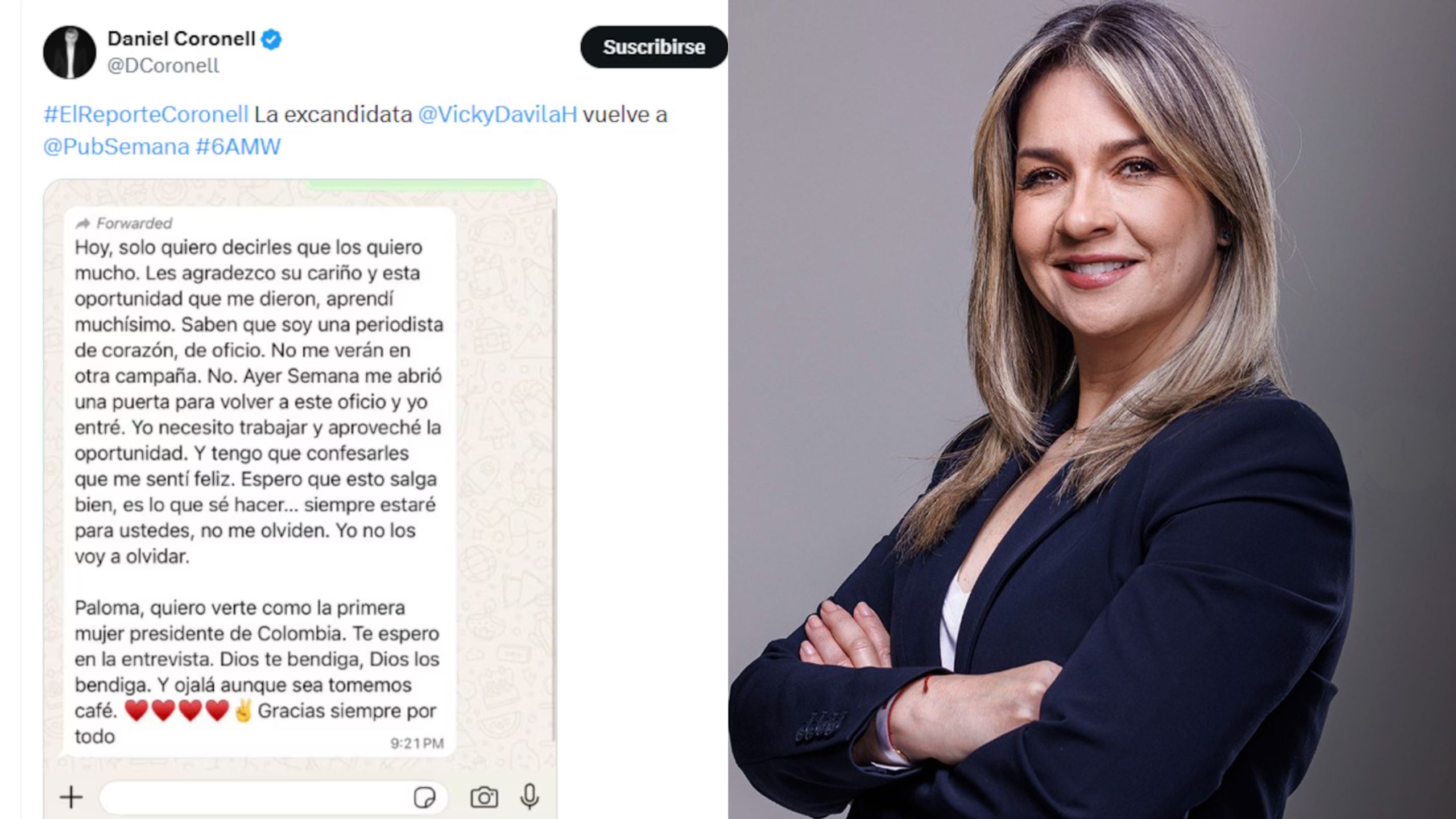
Task: Visit the @PubSemana mention
Action: click(116, 147)
